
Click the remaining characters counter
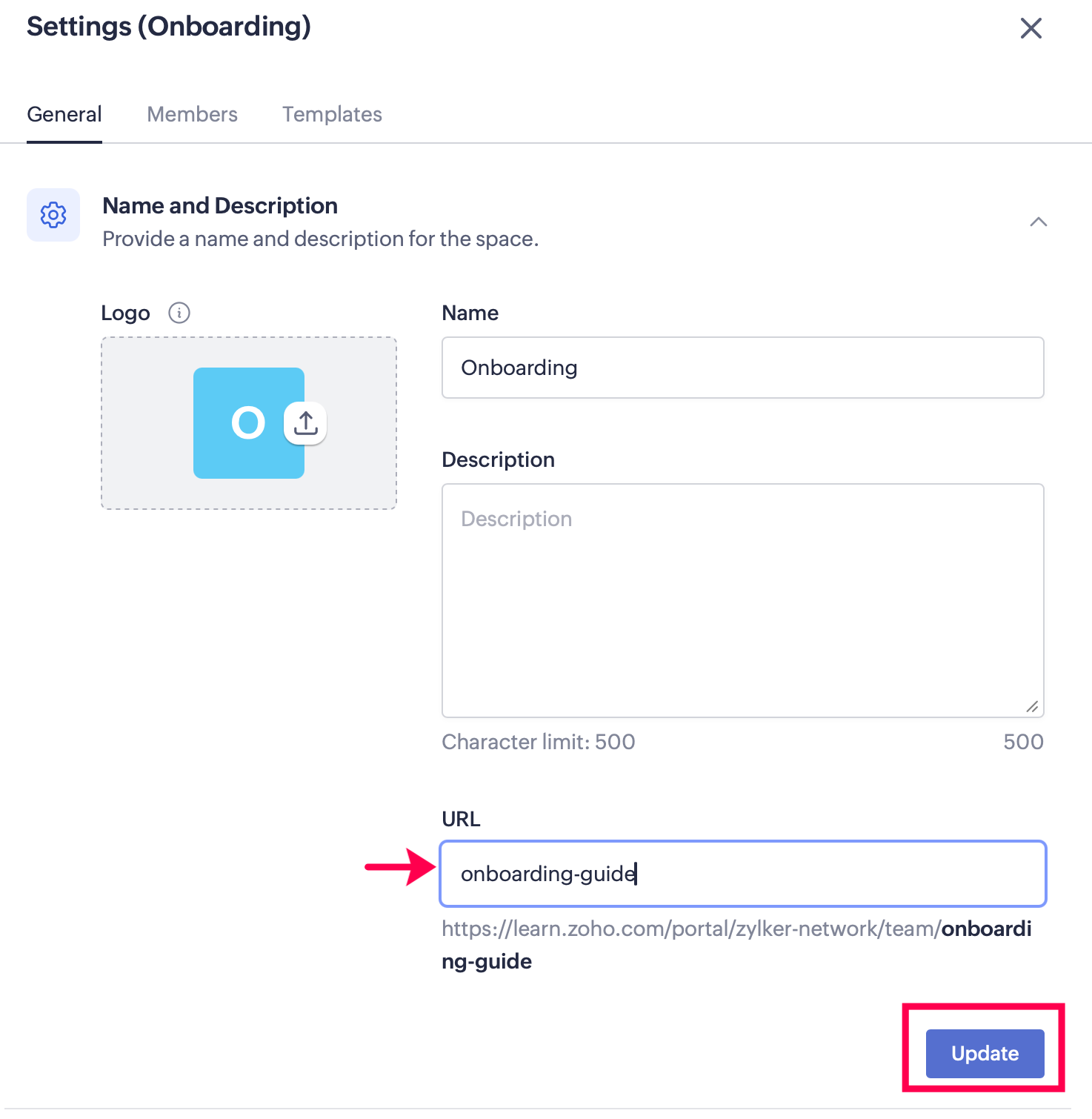click(1023, 742)
